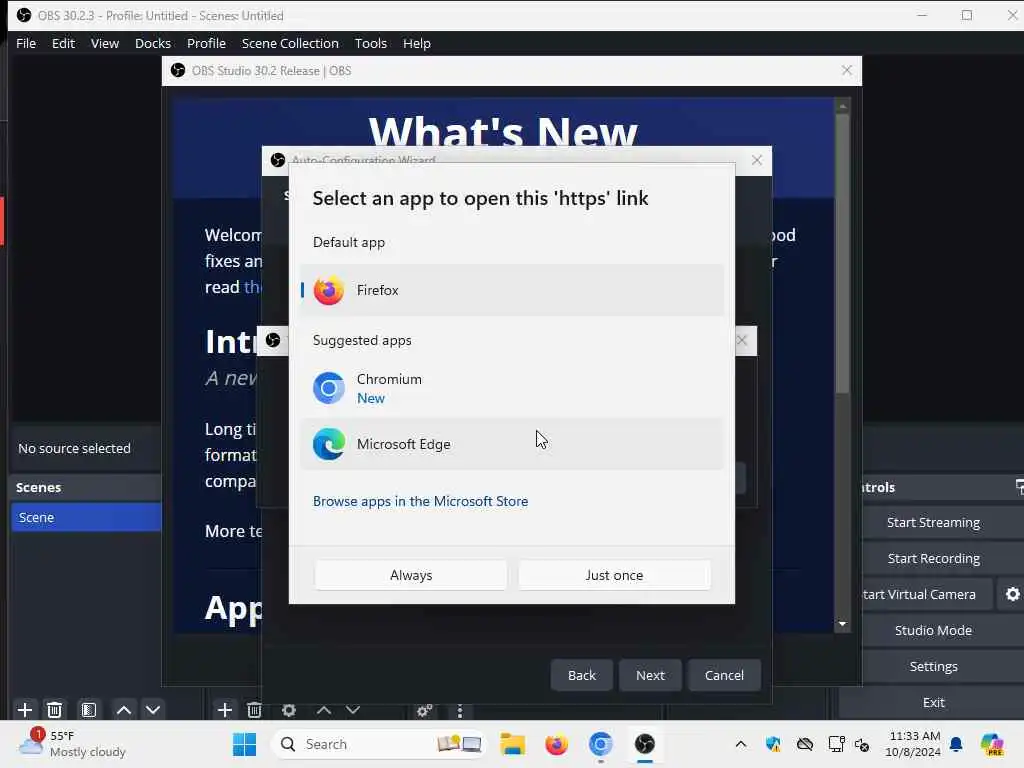The width and height of the screenshot is (1024, 768).
Task: Open Windows Start menu
Action: 245,744
